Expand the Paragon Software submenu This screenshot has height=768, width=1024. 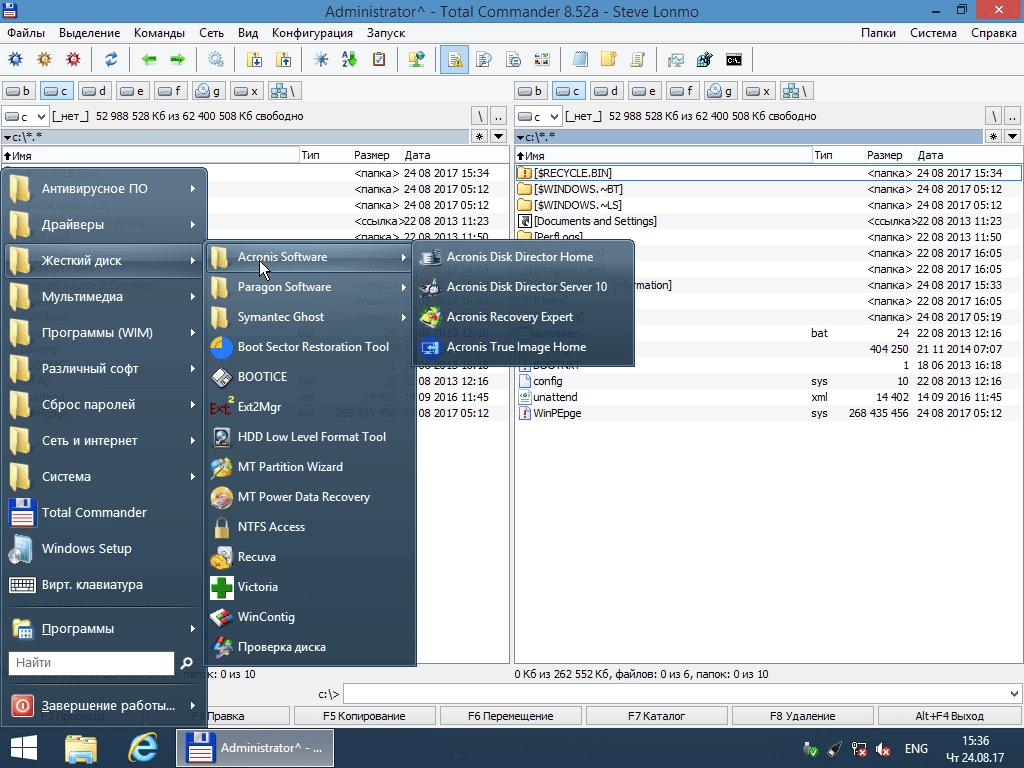pyautogui.click(x=310, y=287)
